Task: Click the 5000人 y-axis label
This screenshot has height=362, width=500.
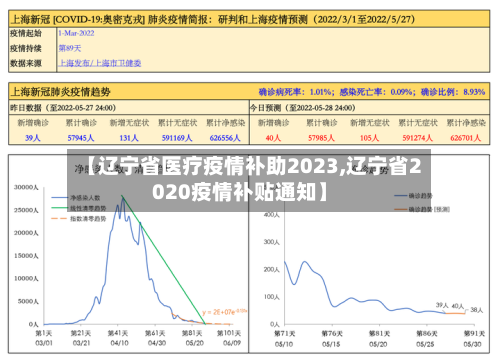Action: coord(28,301)
